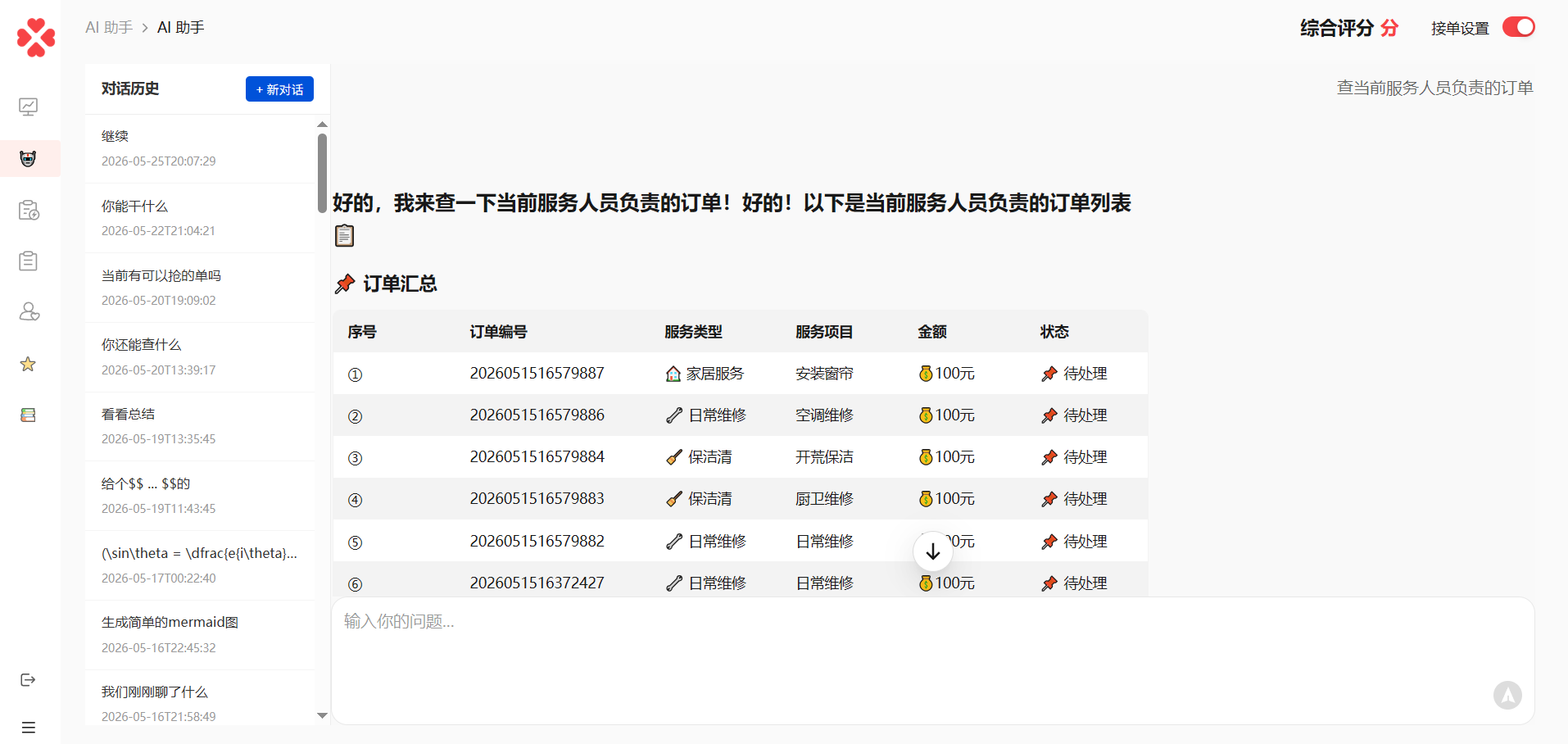Click the red heart-petal app logo
The image size is (1568, 744).
[x=35, y=38]
